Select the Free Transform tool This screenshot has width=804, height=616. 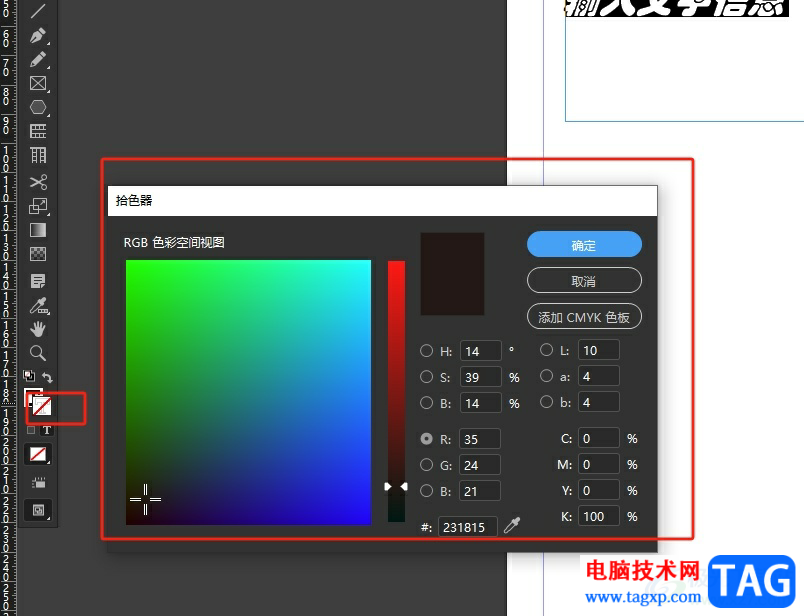[38, 206]
